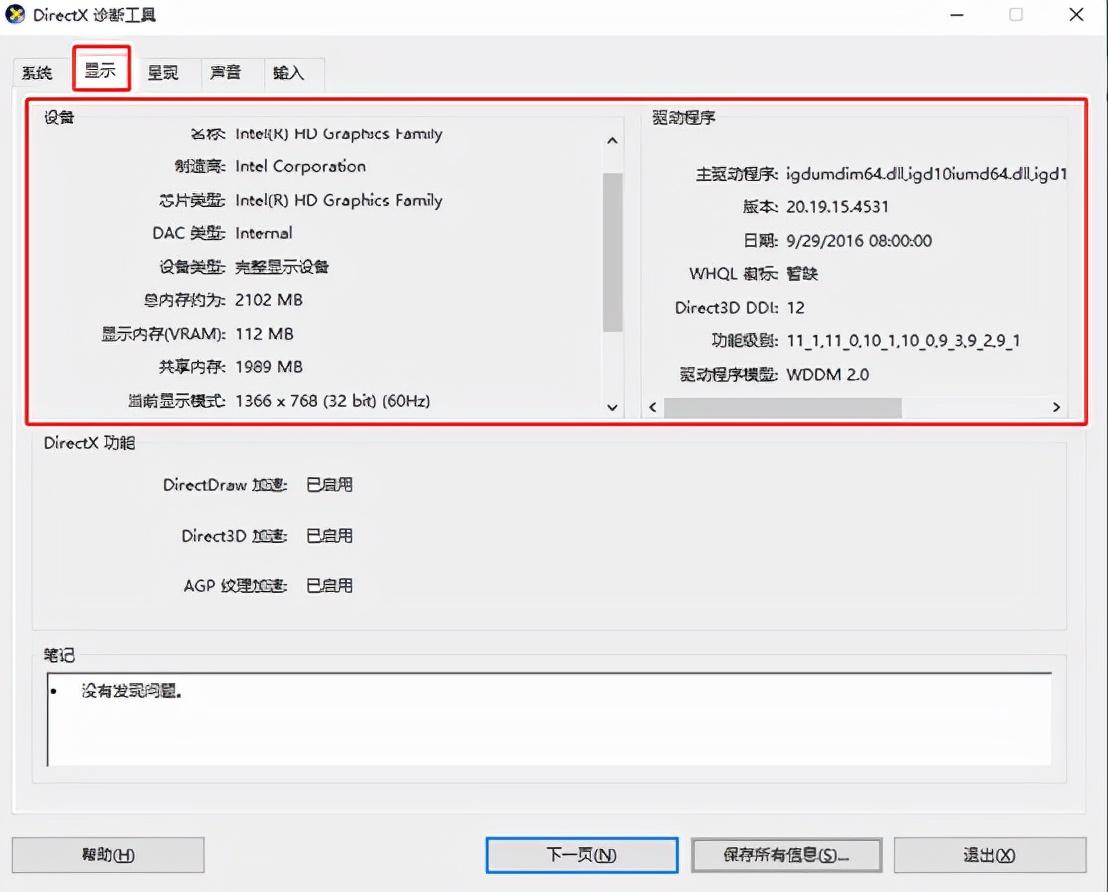This screenshot has width=1108, height=892.
Task: Exit using the 退出(X) button
Action: 989,855
